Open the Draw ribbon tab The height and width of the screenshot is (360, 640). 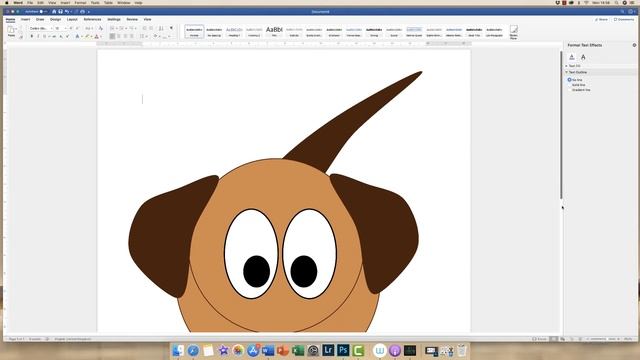(40, 19)
